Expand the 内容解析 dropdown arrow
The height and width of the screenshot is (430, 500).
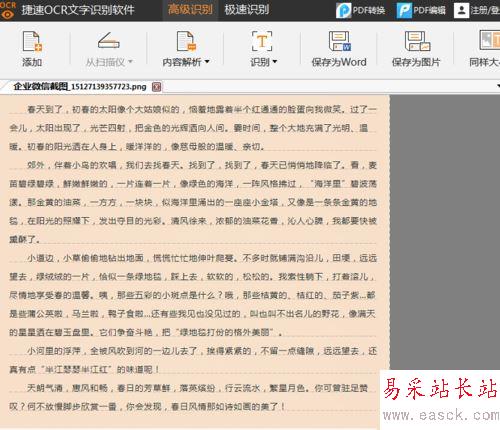coord(207,62)
